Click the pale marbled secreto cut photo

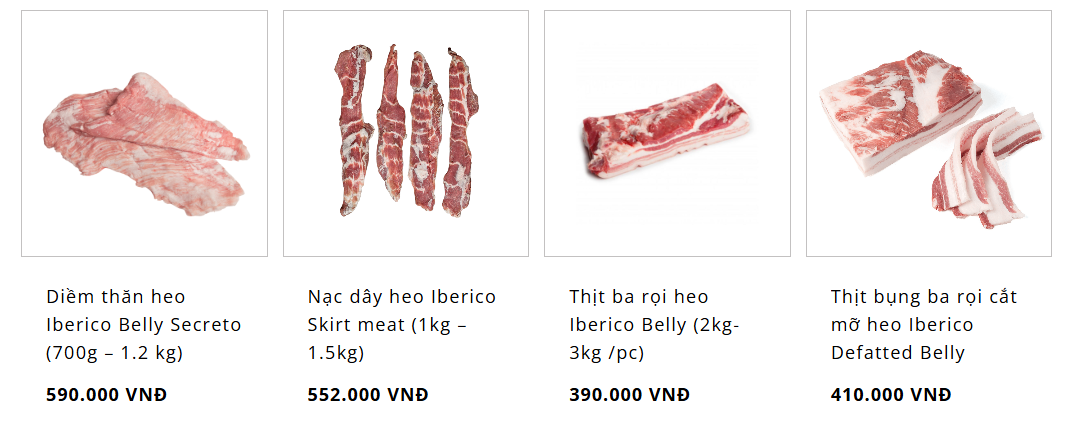pos(145,134)
